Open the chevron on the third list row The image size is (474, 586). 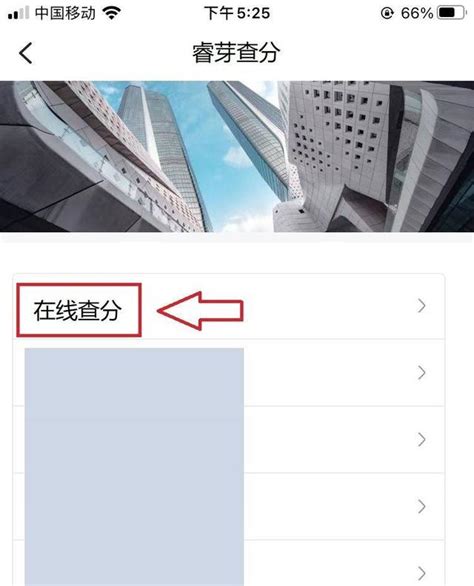pos(422,440)
